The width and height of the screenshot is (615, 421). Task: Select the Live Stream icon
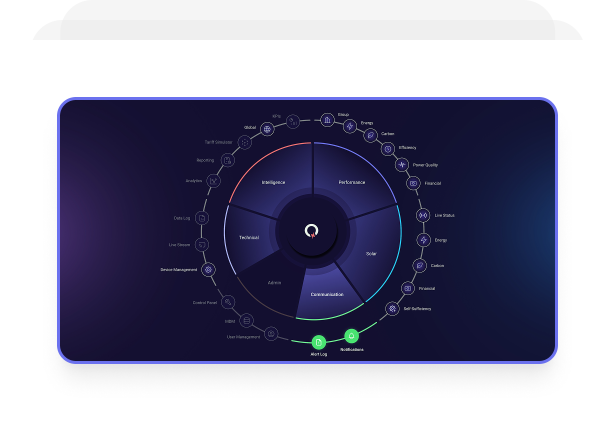203,244
